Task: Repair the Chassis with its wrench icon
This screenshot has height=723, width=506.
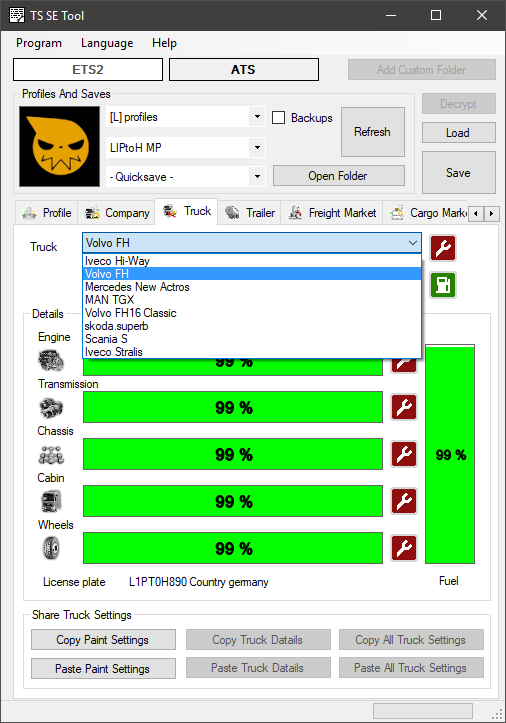Action: tap(404, 454)
